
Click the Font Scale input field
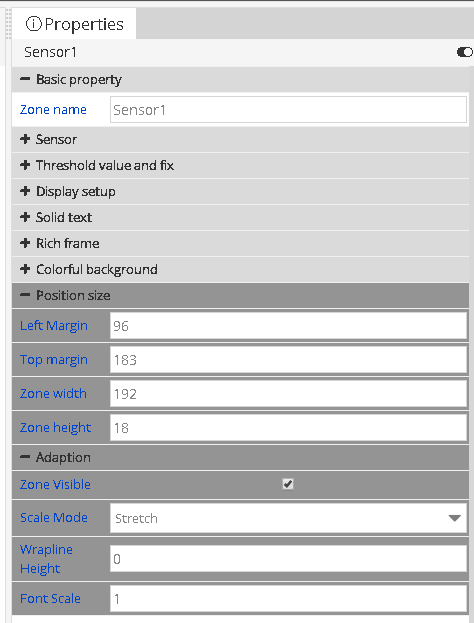(x=288, y=598)
